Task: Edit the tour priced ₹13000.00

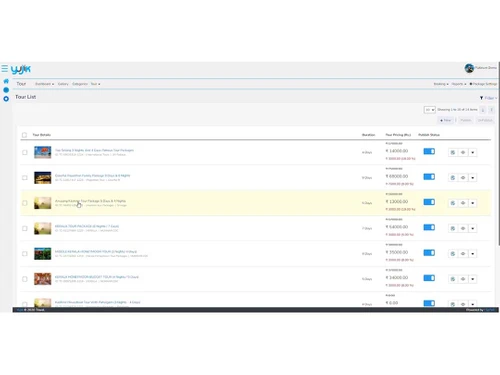Action: pos(453,203)
